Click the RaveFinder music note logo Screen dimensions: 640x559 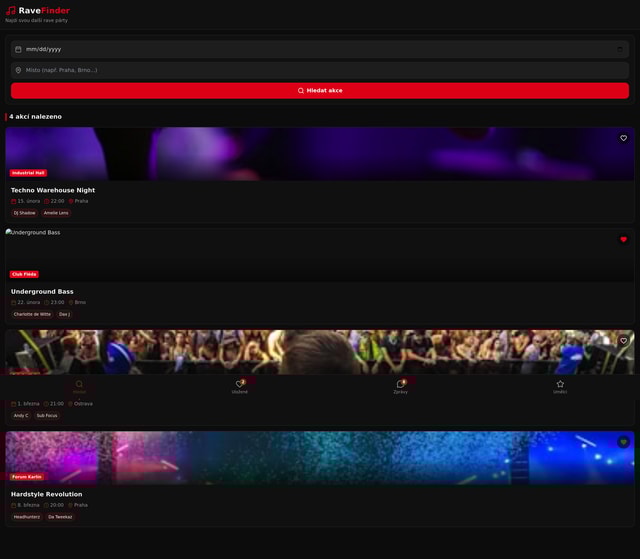11,11
